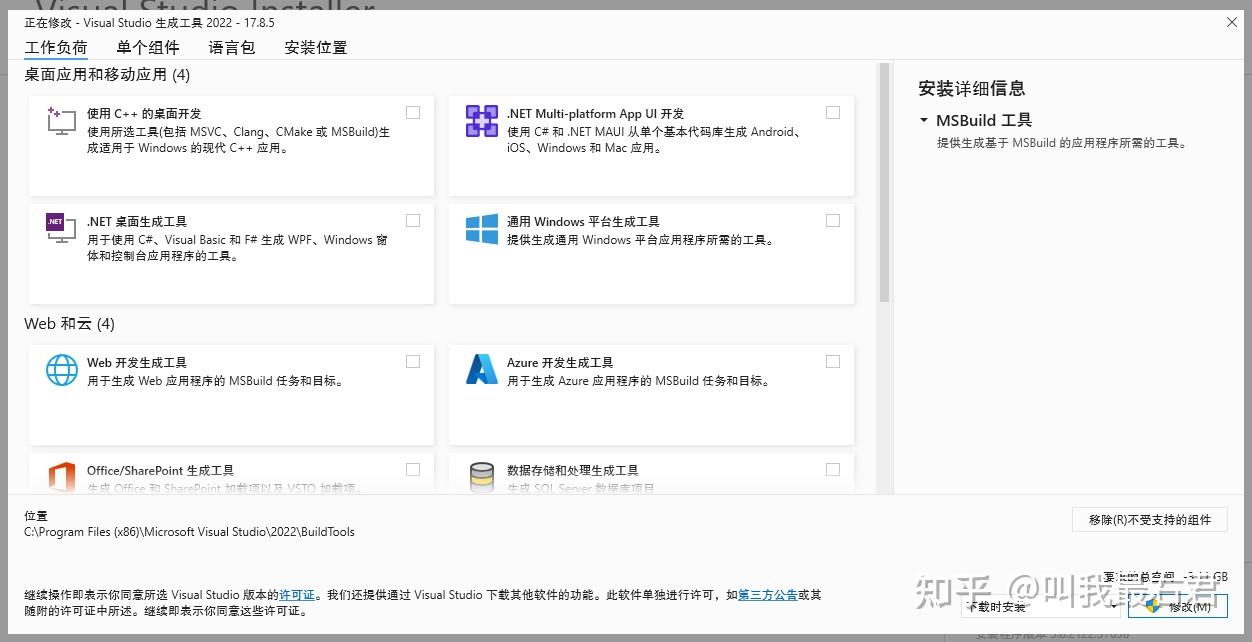Open the 下载时安装 install mode dropdown
Screen dimensions: 1252x642
pos(1115,606)
